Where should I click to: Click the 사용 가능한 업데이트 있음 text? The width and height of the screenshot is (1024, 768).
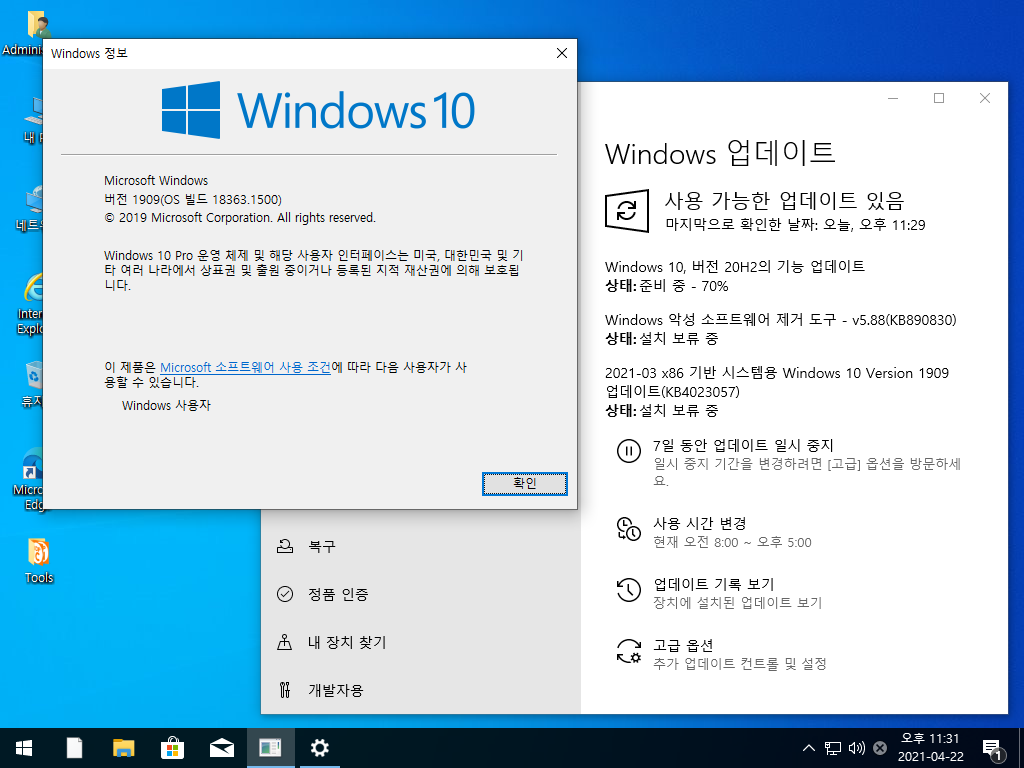coord(784,200)
